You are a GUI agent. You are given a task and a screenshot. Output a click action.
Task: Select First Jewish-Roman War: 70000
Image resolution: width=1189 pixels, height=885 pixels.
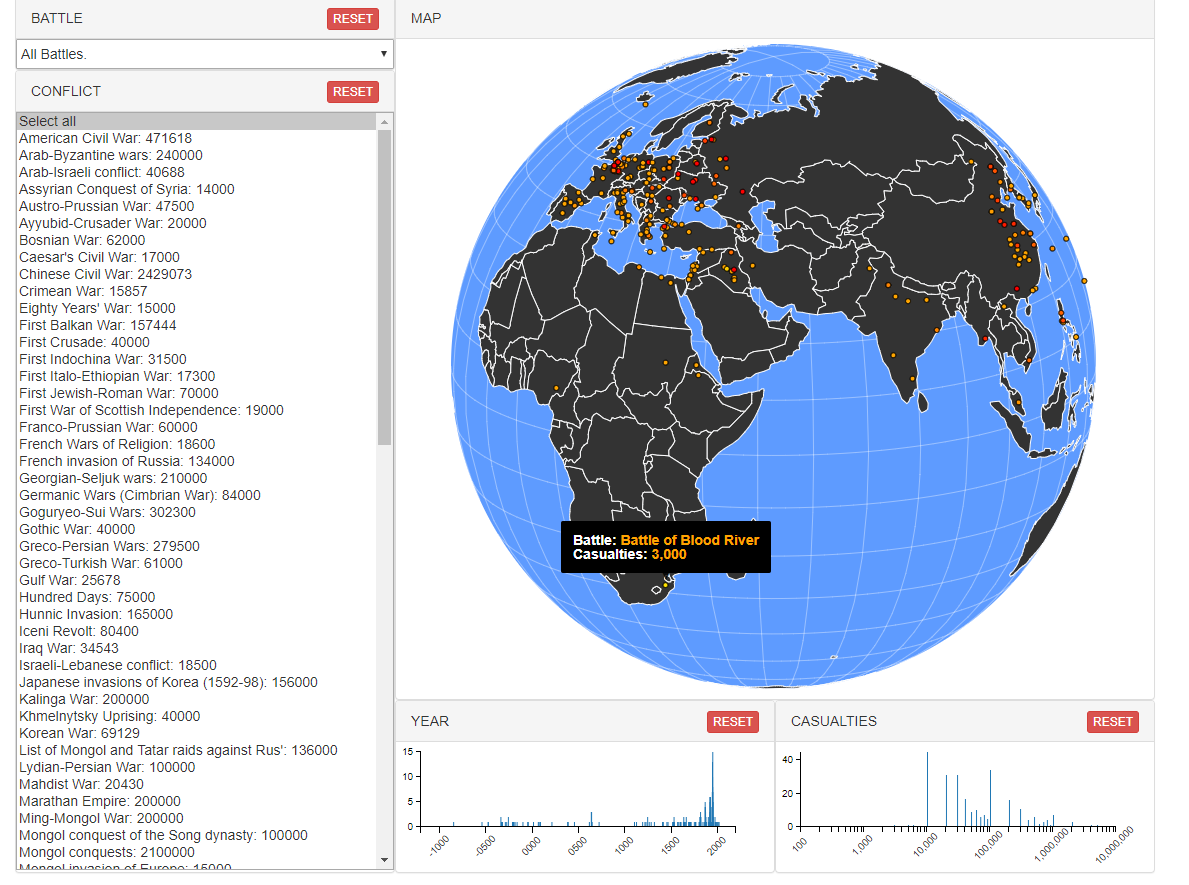(x=196, y=393)
